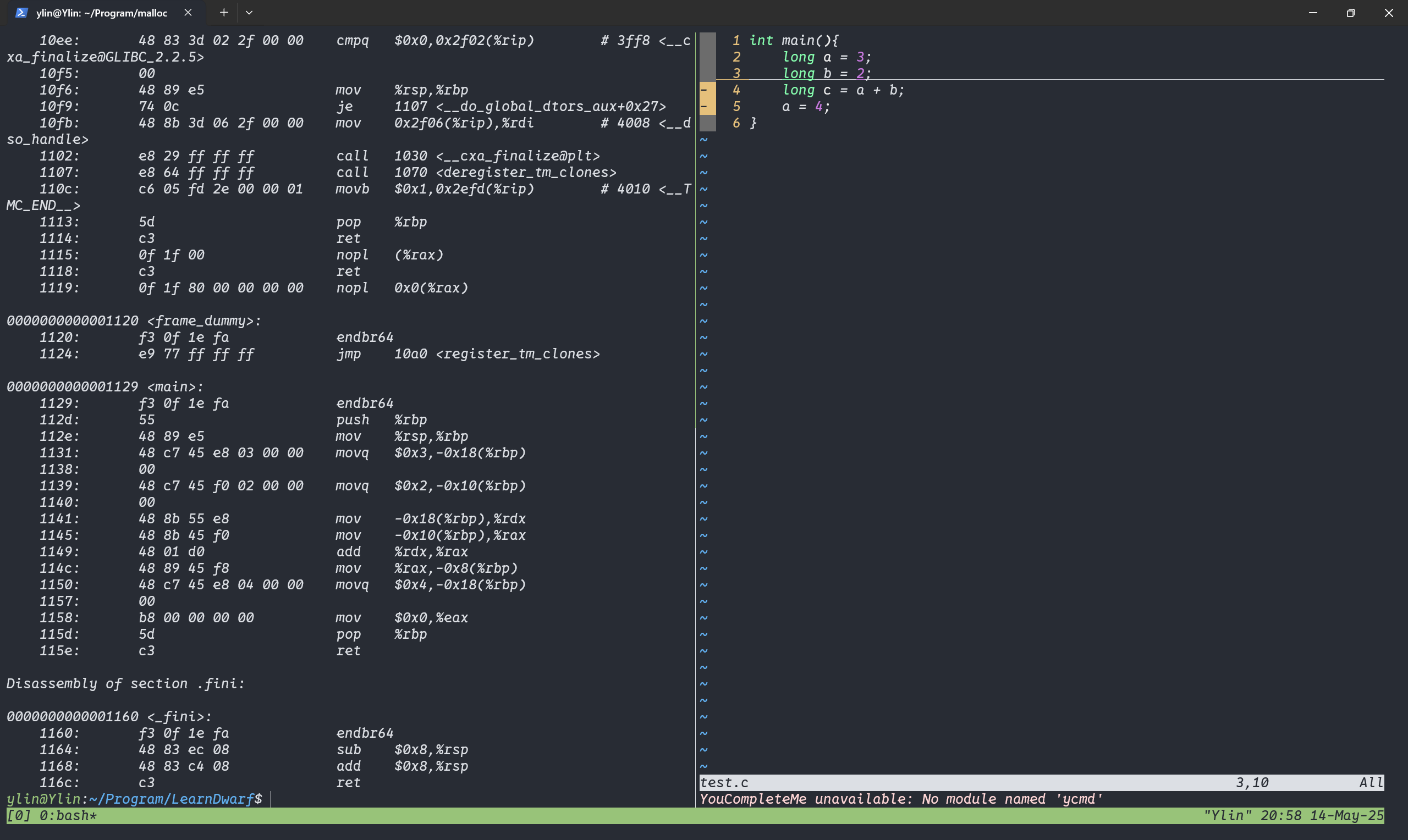Click 'add %rdx,%rax' instruction at 1149
This screenshot has width=1408, height=840.
pos(402,551)
